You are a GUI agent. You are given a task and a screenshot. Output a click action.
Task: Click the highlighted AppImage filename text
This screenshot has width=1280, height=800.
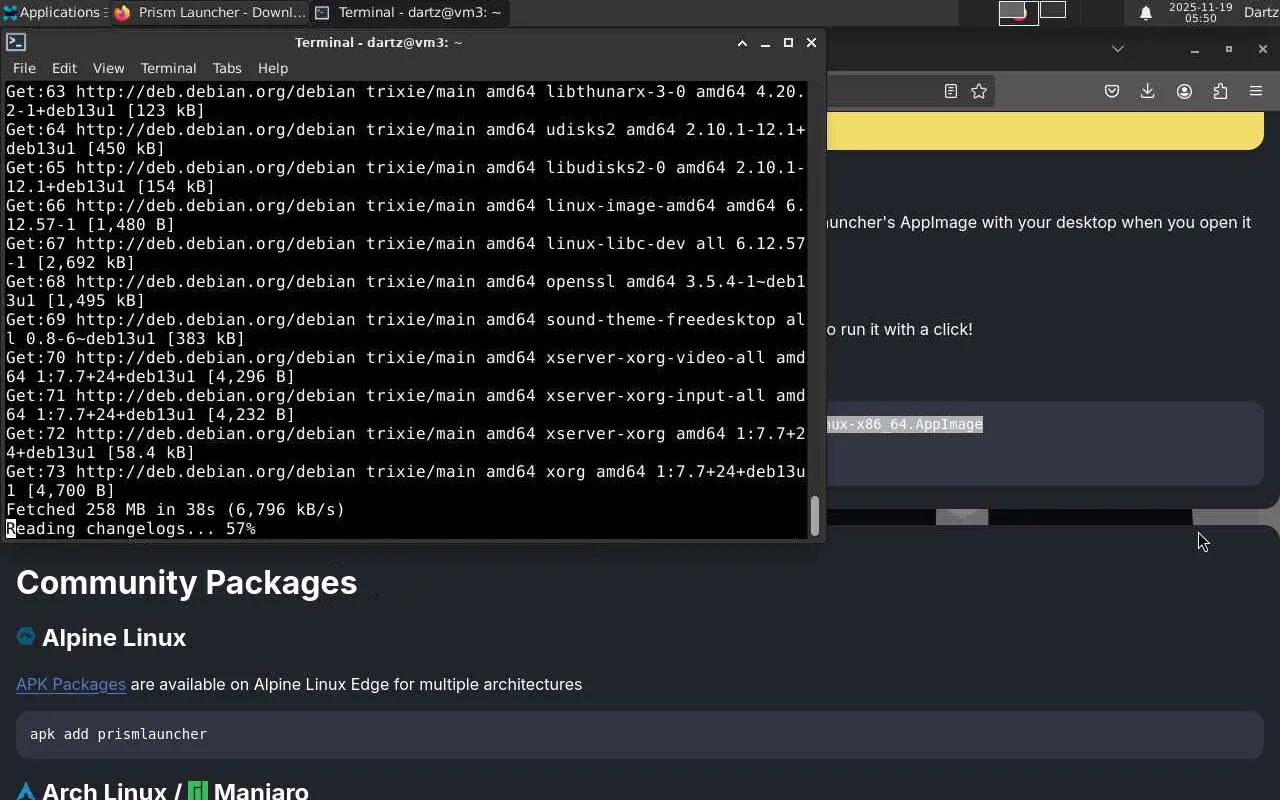(x=905, y=424)
